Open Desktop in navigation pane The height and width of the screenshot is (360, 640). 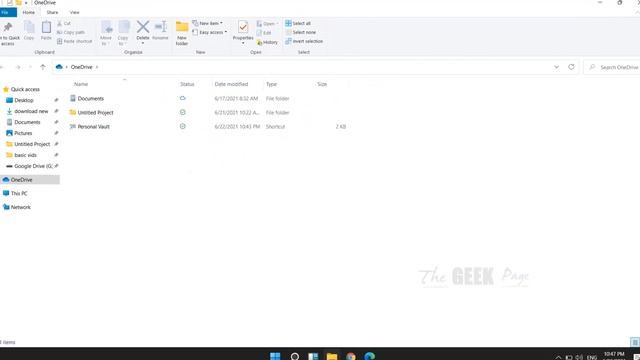click(24, 100)
